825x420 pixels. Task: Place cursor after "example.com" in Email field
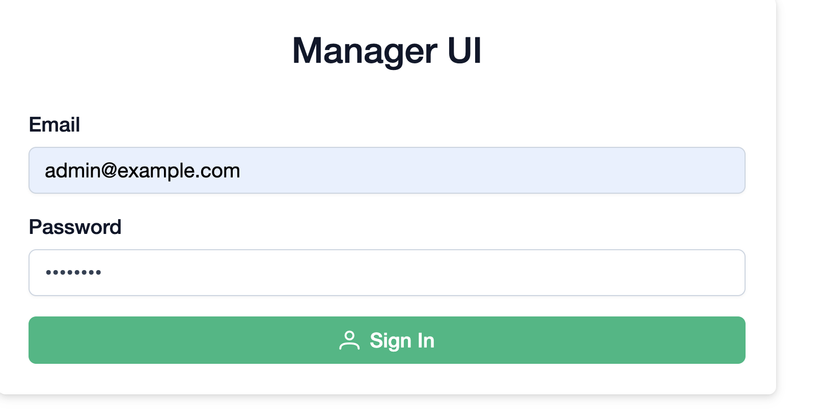coord(241,171)
